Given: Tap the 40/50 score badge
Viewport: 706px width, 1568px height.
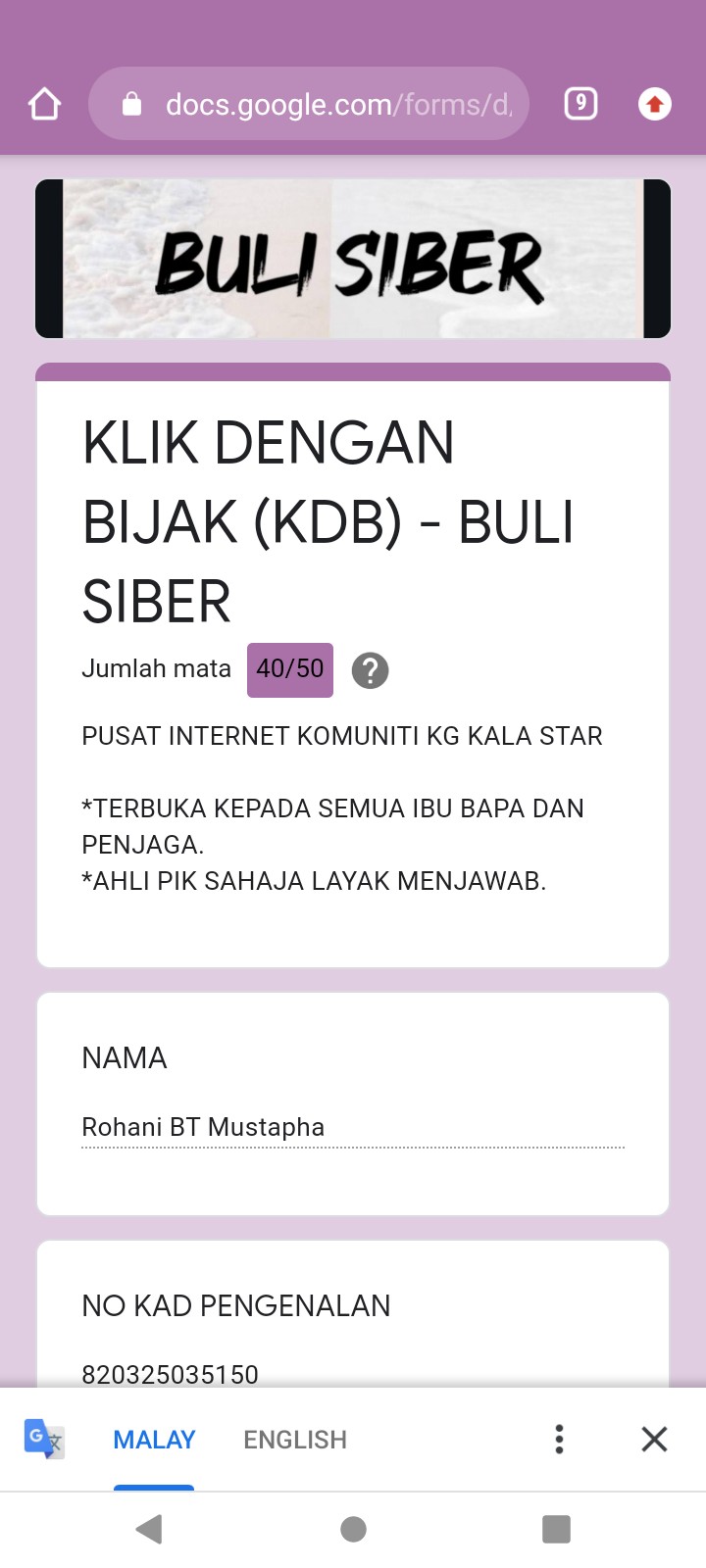Looking at the screenshot, I should click(289, 669).
